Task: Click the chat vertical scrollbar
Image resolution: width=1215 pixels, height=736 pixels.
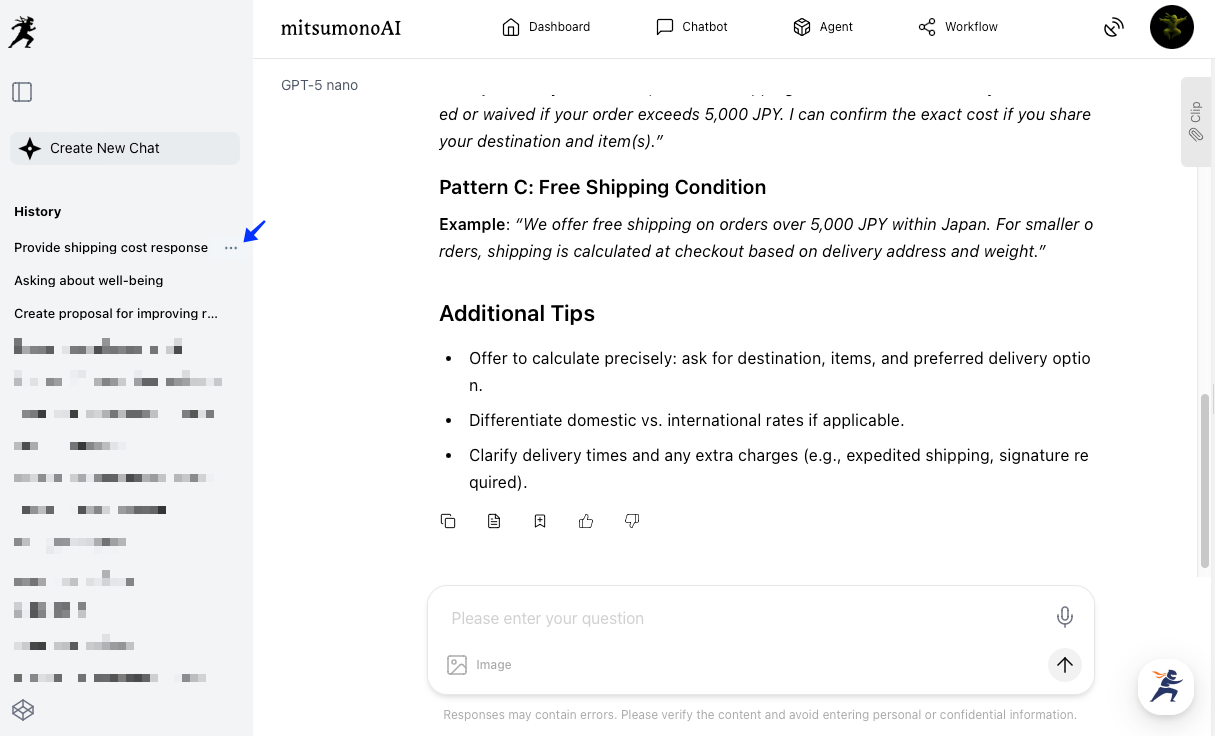Action: (1205, 480)
